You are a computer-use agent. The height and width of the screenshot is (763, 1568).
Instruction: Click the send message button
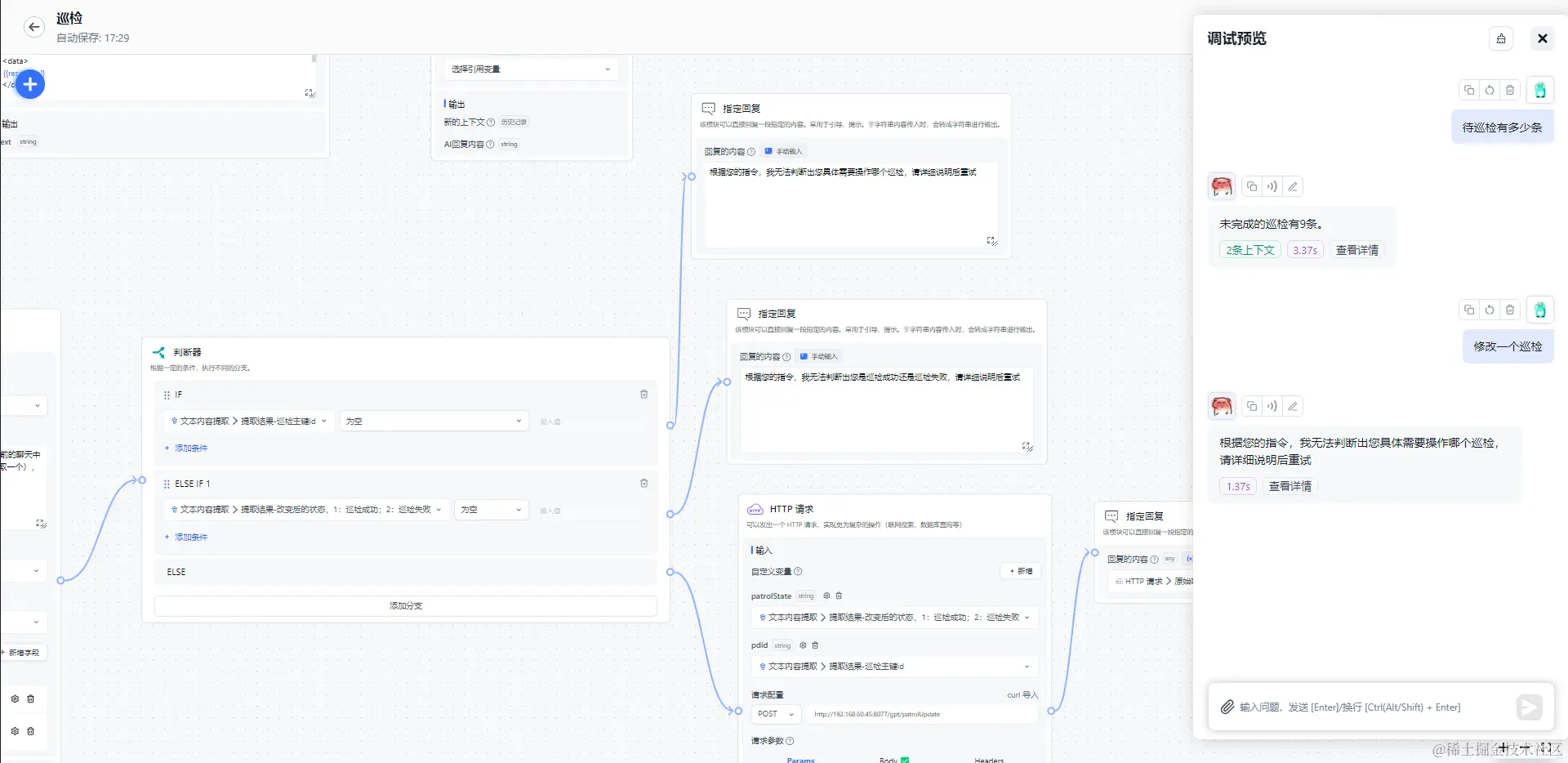[x=1529, y=707]
